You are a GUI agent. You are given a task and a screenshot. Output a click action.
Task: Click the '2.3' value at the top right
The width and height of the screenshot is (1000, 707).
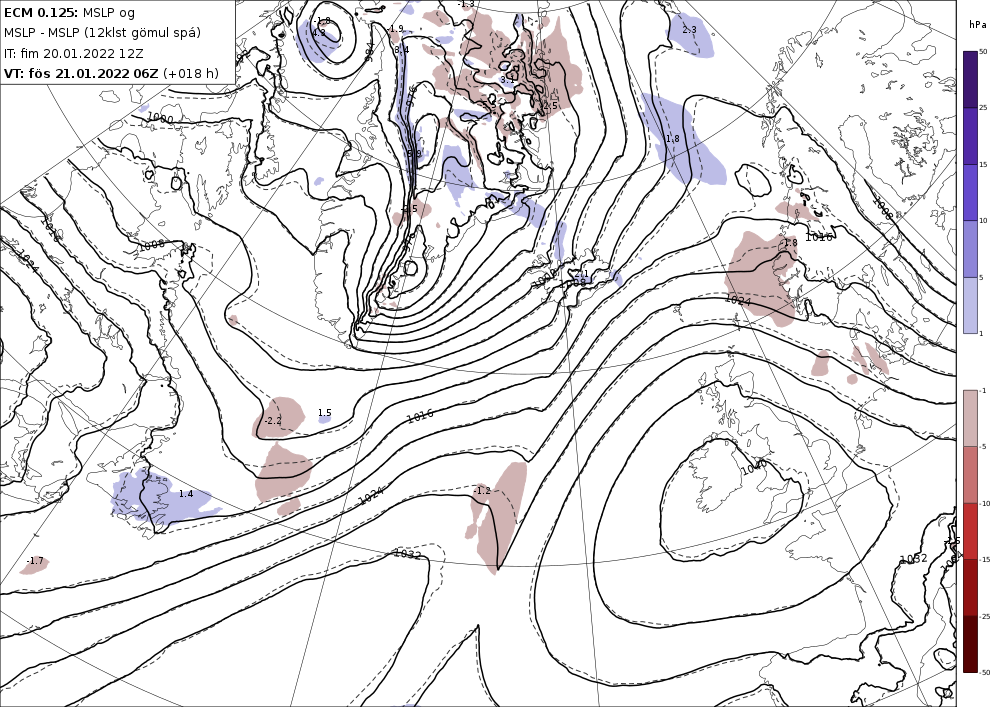(x=689, y=29)
